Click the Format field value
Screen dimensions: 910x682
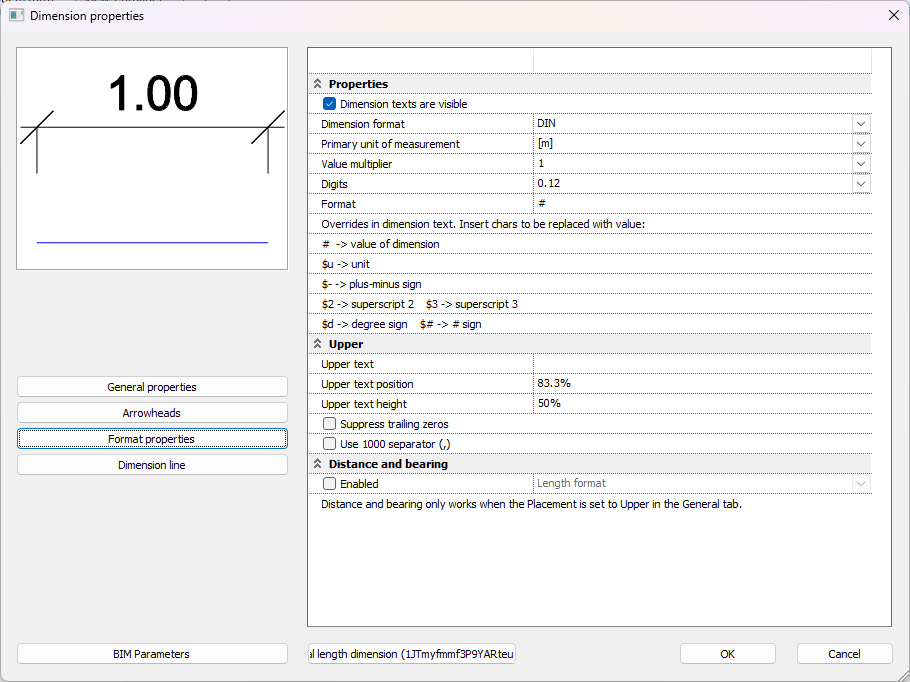[x=700, y=204]
